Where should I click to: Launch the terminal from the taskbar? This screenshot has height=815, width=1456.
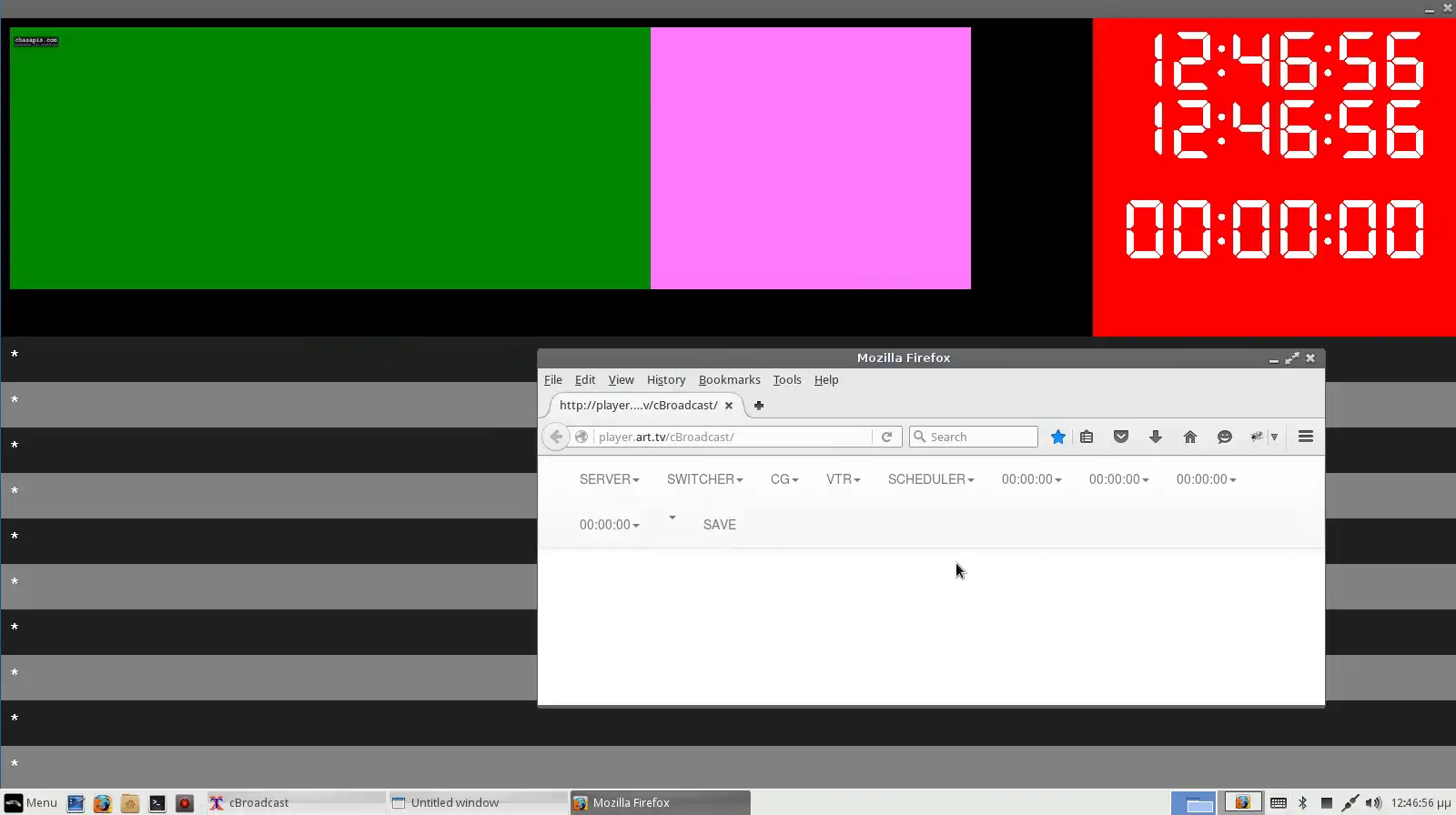pos(157,803)
